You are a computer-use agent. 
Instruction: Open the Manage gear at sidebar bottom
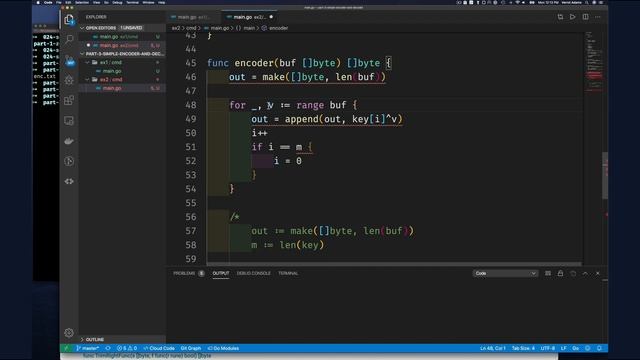click(x=69, y=333)
